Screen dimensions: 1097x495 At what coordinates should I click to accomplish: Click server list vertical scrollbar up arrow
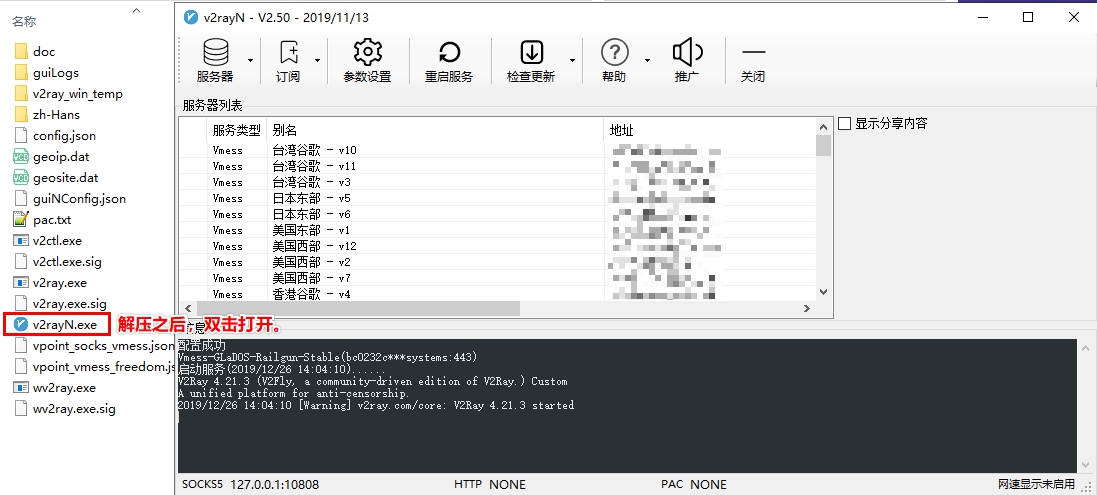pyautogui.click(x=823, y=126)
